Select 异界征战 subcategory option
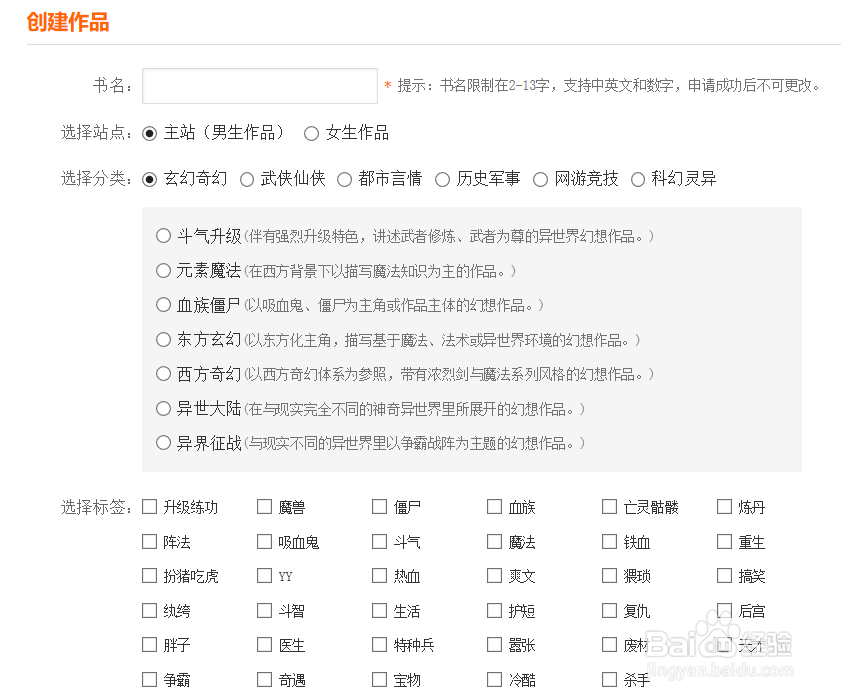The width and height of the screenshot is (841, 700). pos(164,442)
